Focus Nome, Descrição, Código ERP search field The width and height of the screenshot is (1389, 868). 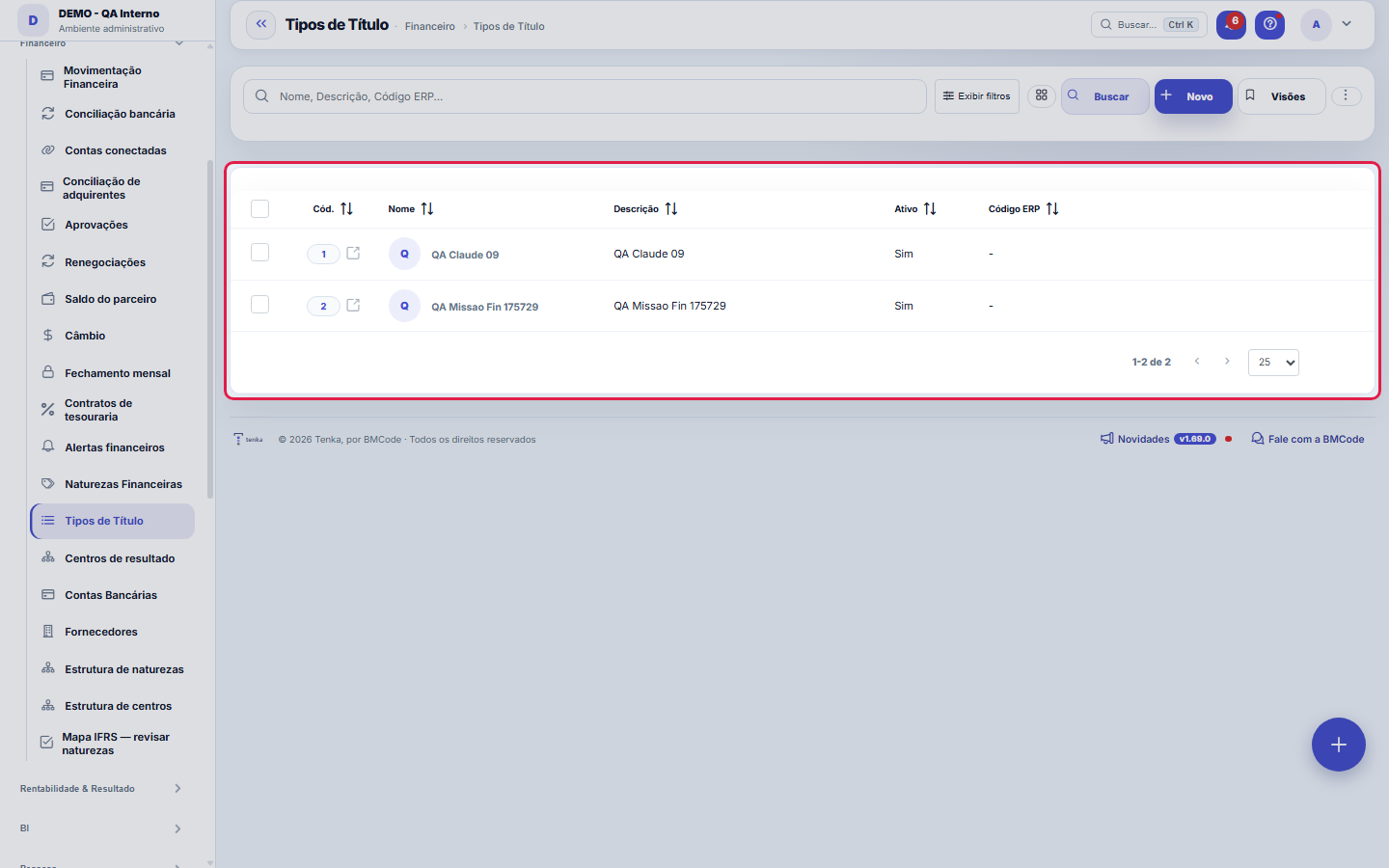(585, 96)
